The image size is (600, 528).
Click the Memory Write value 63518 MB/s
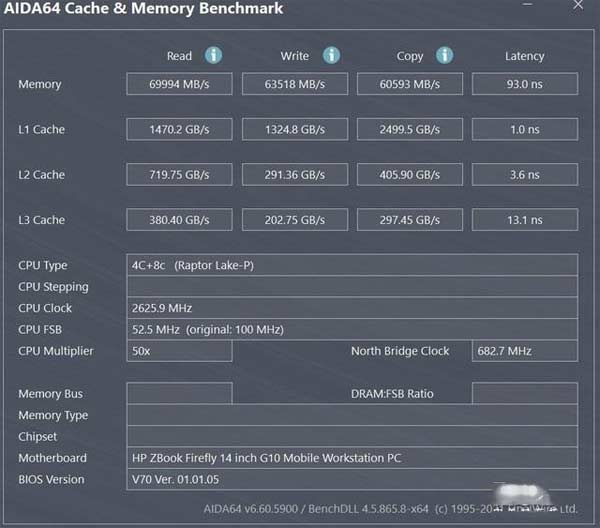click(295, 84)
